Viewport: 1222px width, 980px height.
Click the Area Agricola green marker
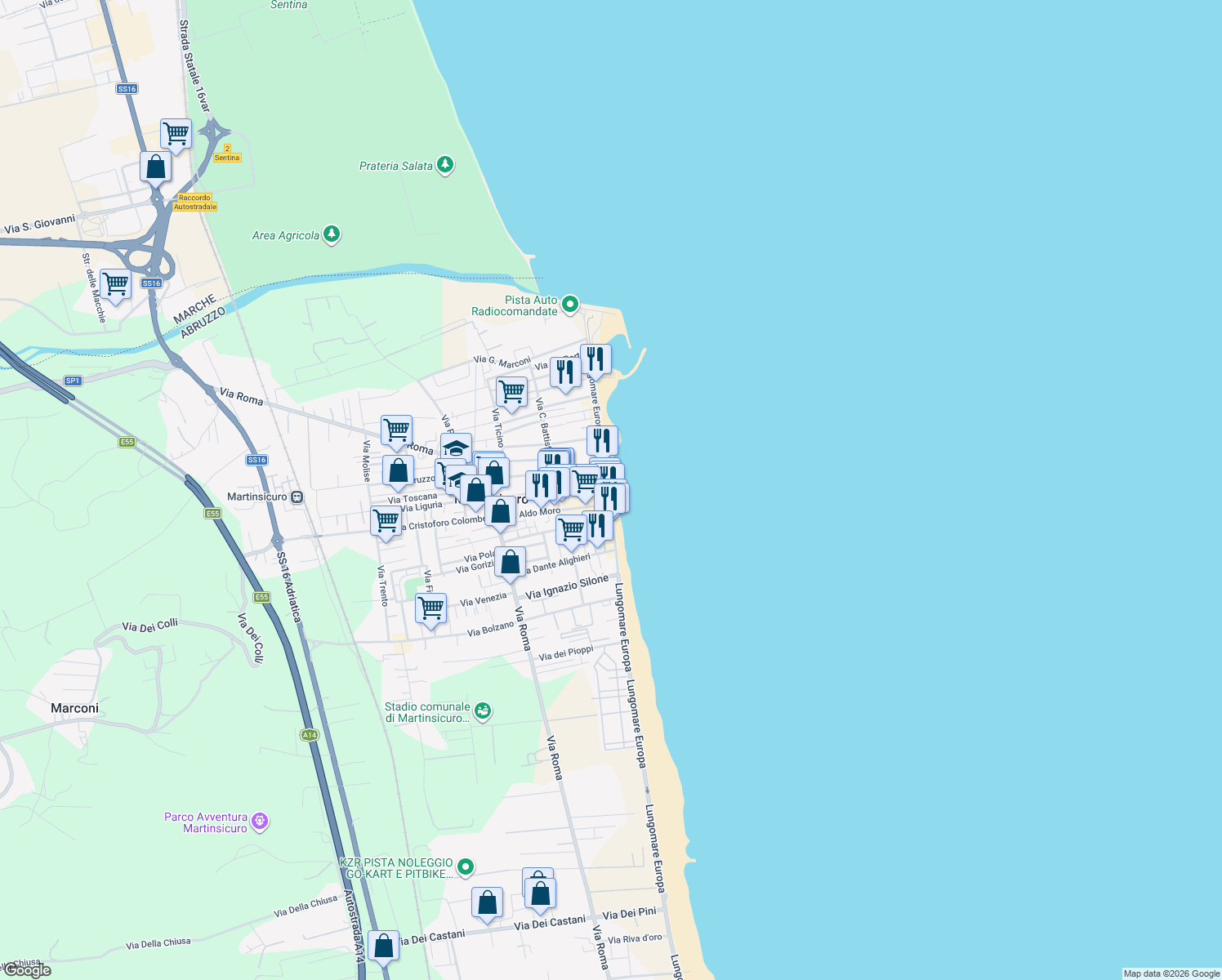click(331, 233)
